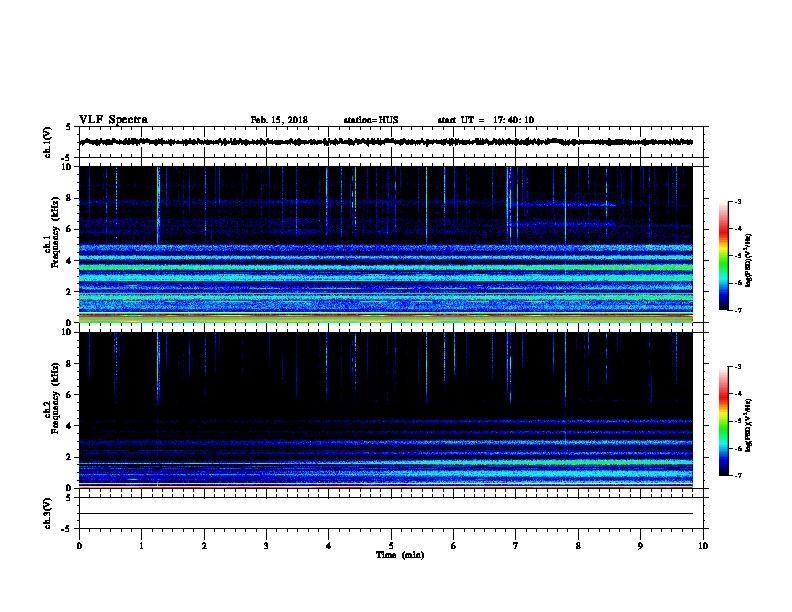Click the ch.1 voltage waveform trace
This screenshot has height=612, width=792.
tap(386, 142)
